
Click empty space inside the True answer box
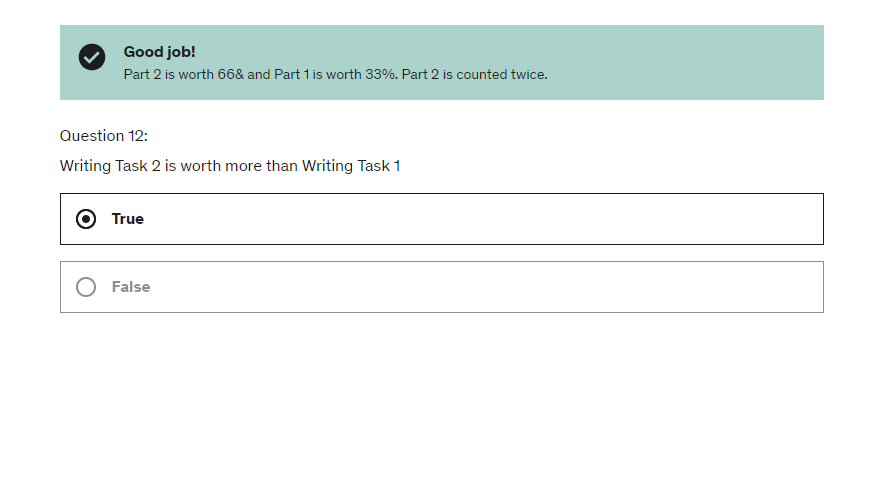500,219
